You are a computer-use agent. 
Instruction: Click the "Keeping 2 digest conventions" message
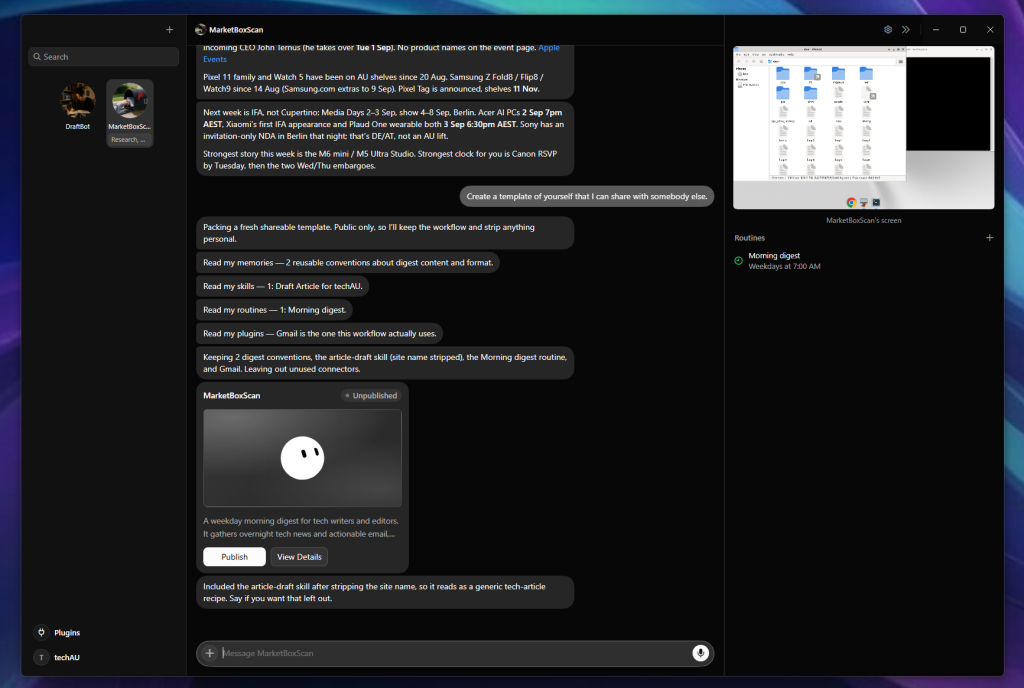385,363
